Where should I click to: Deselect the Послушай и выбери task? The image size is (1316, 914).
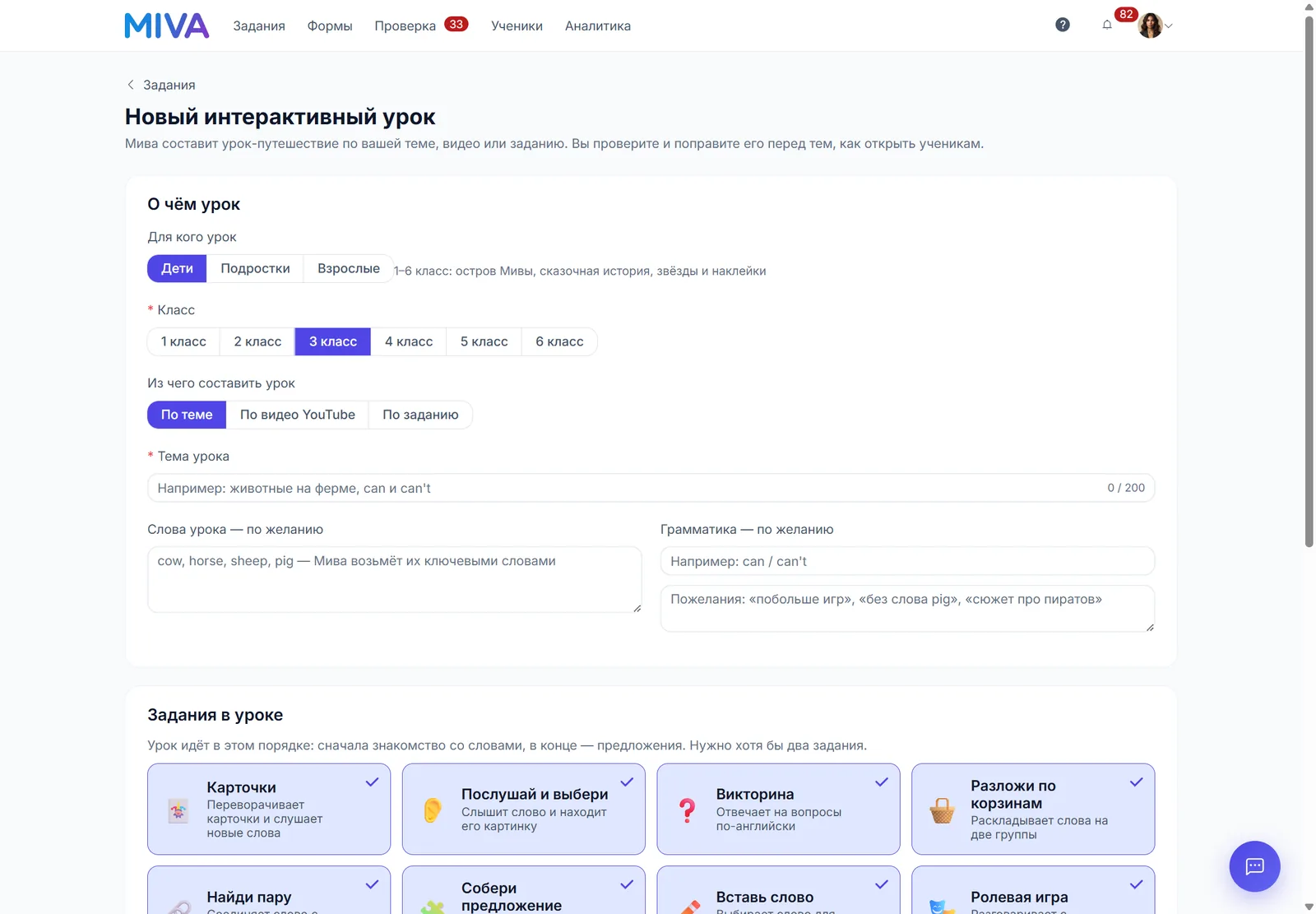[524, 810]
